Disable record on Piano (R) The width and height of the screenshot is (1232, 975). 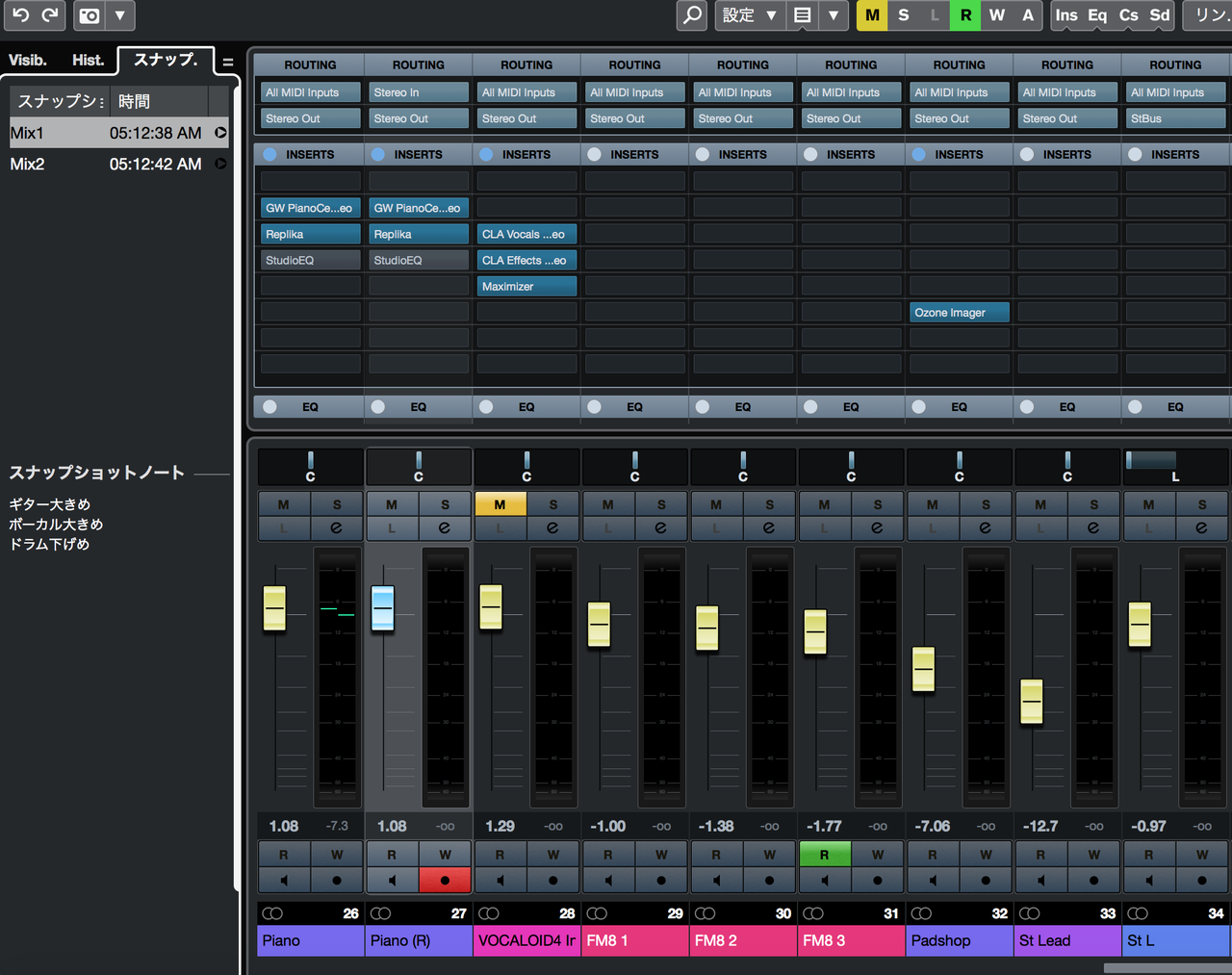point(445,880)
